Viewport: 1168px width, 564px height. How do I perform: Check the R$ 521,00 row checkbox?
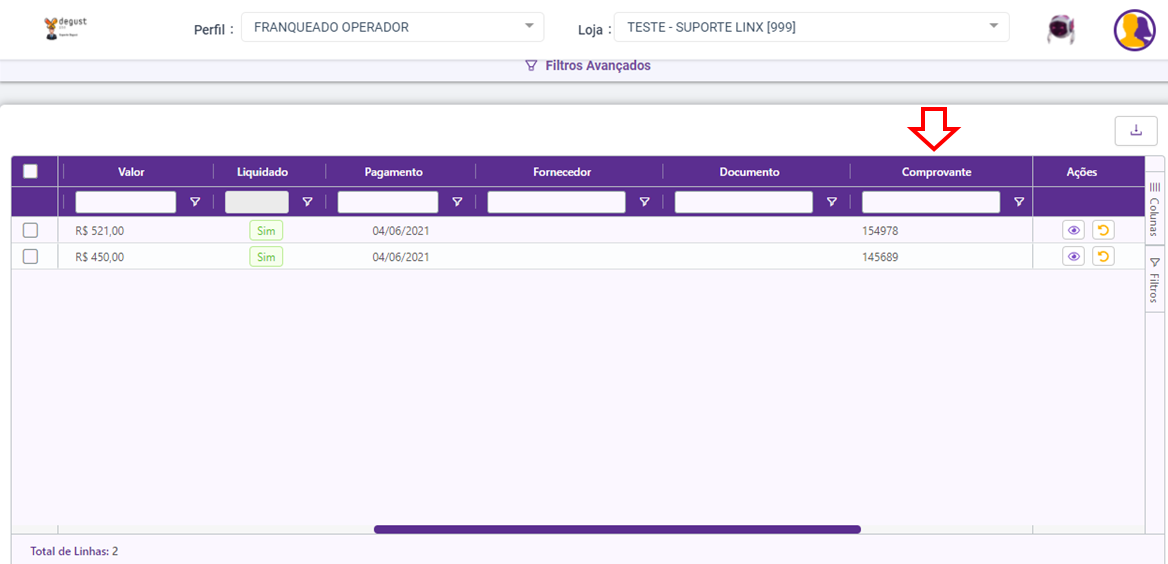coord(31,231)
